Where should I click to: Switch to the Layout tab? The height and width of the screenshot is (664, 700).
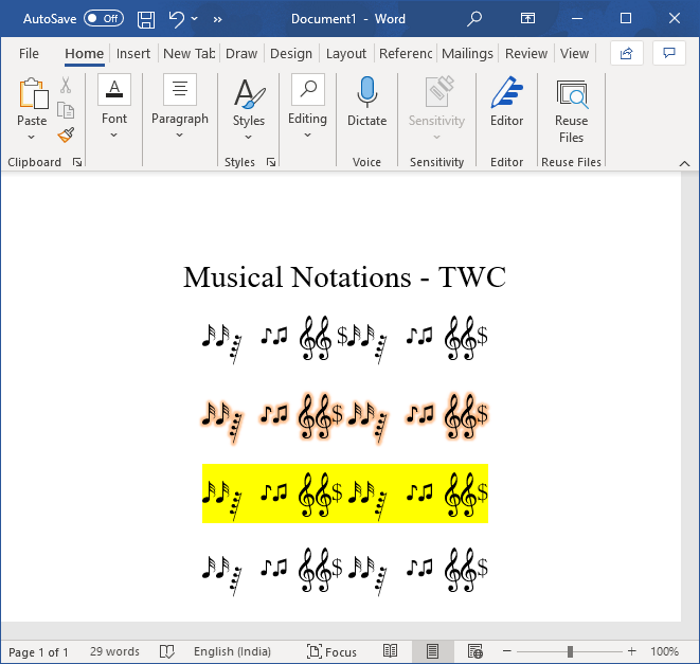346,54
